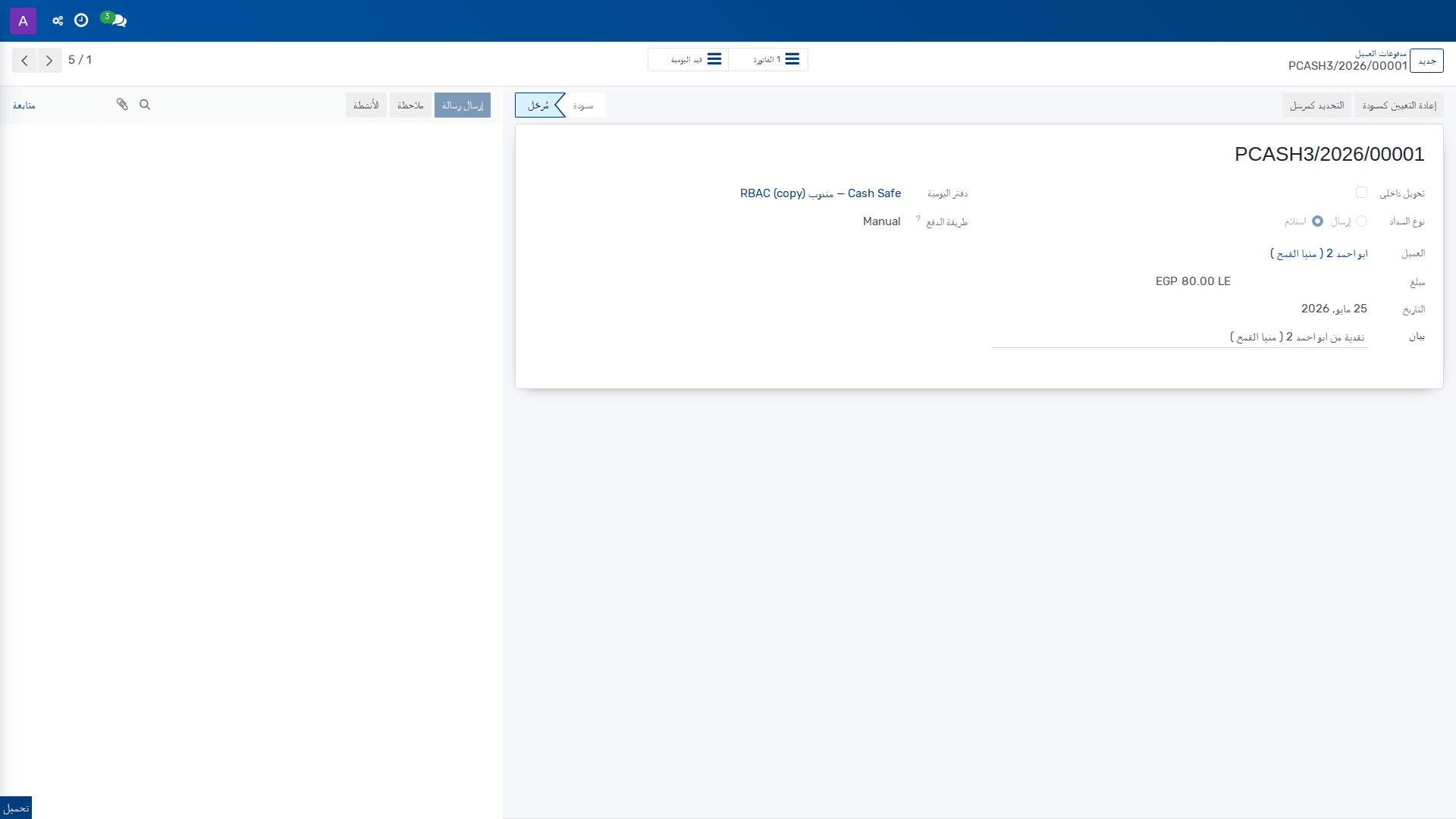Click the مسودة draft status stage

(583, 105)
